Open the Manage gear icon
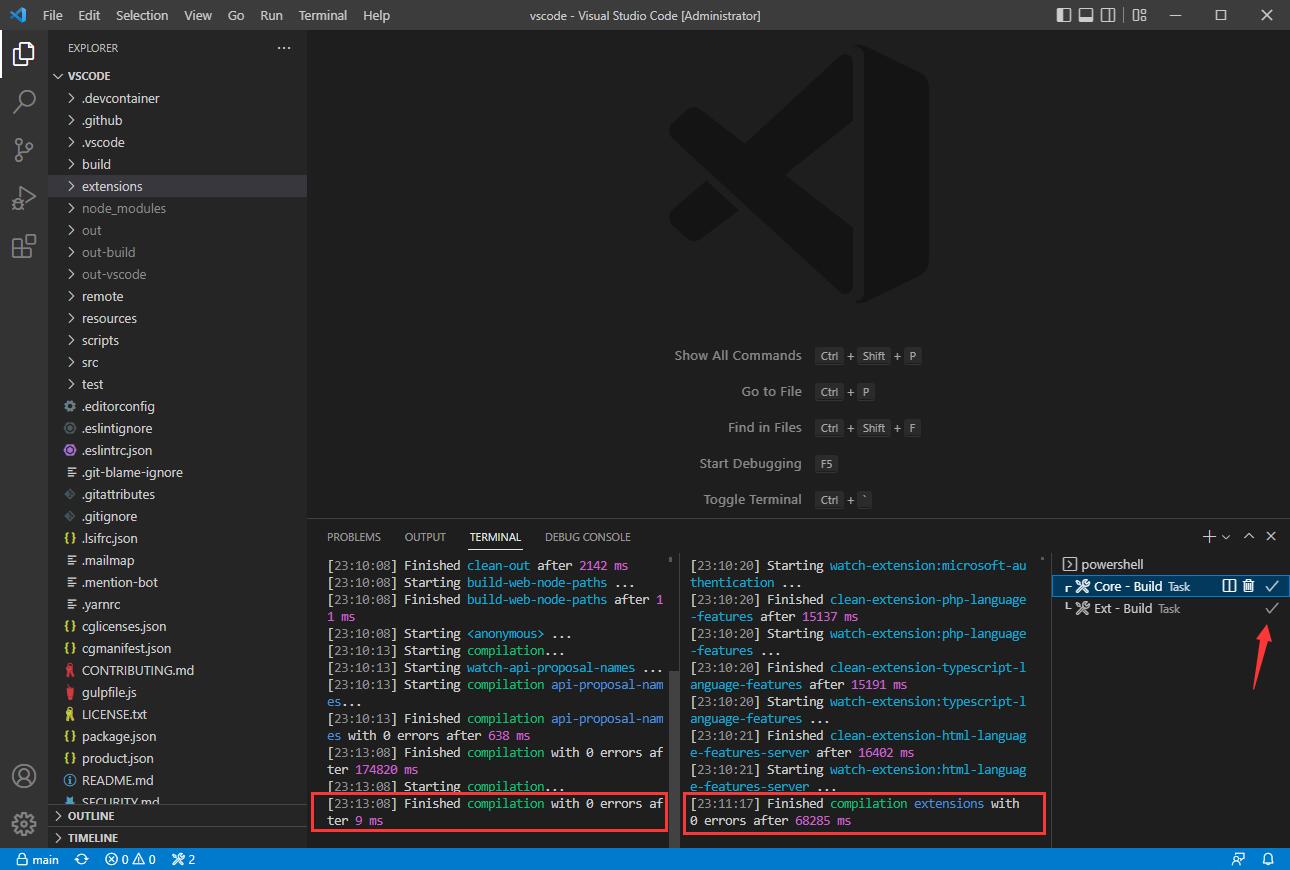 (24, 823)
